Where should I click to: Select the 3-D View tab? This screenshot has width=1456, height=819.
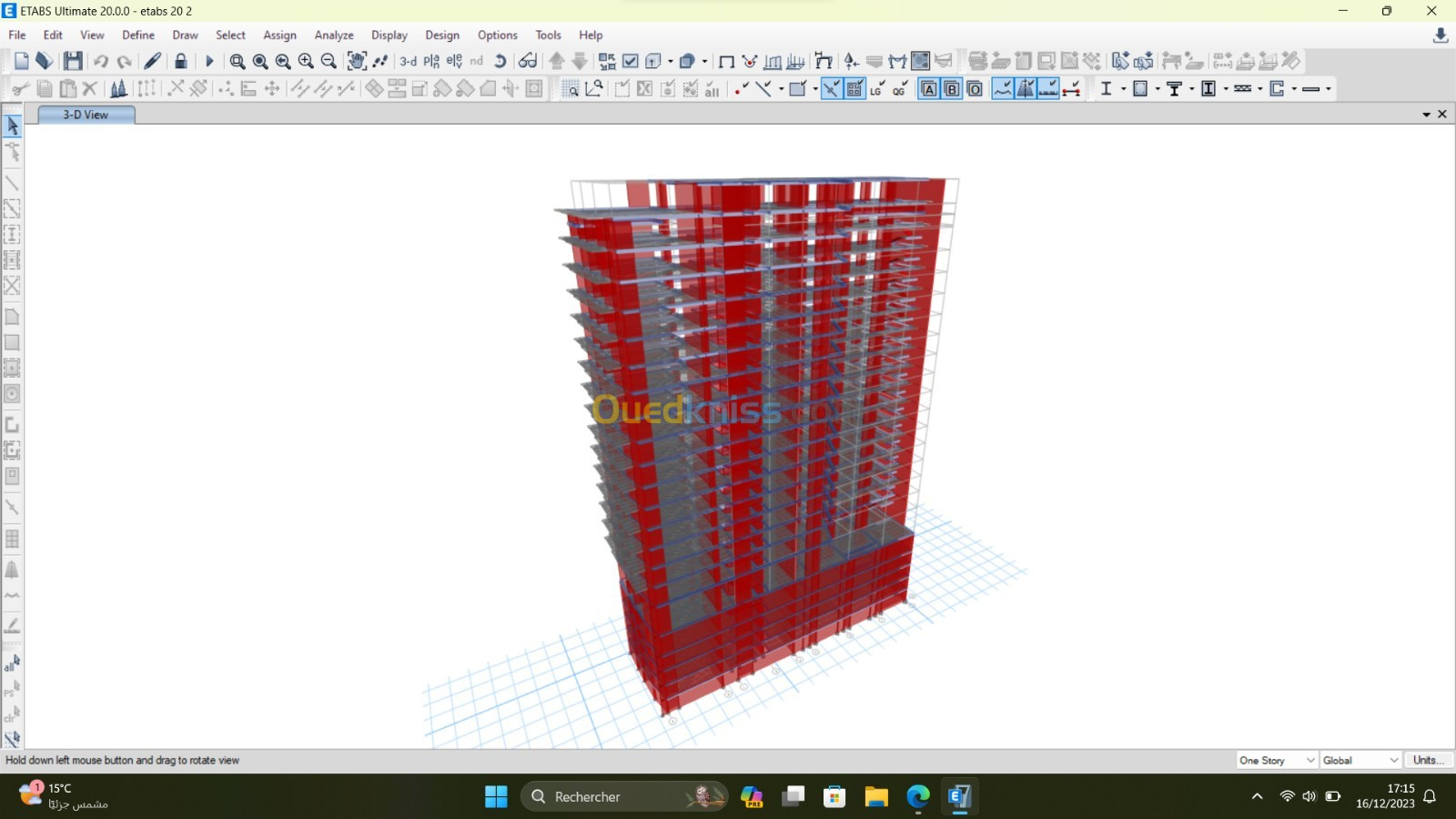coord(86,115)
